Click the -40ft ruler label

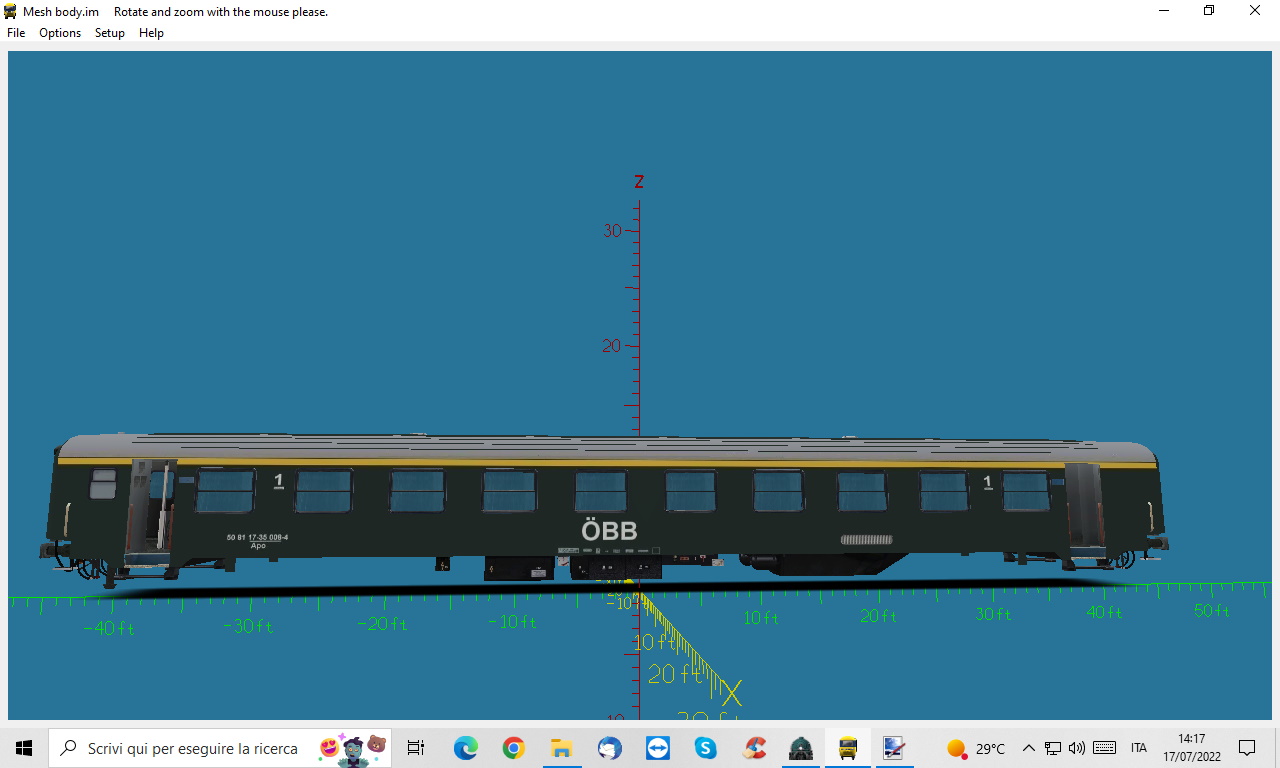[x=109, y=628]
